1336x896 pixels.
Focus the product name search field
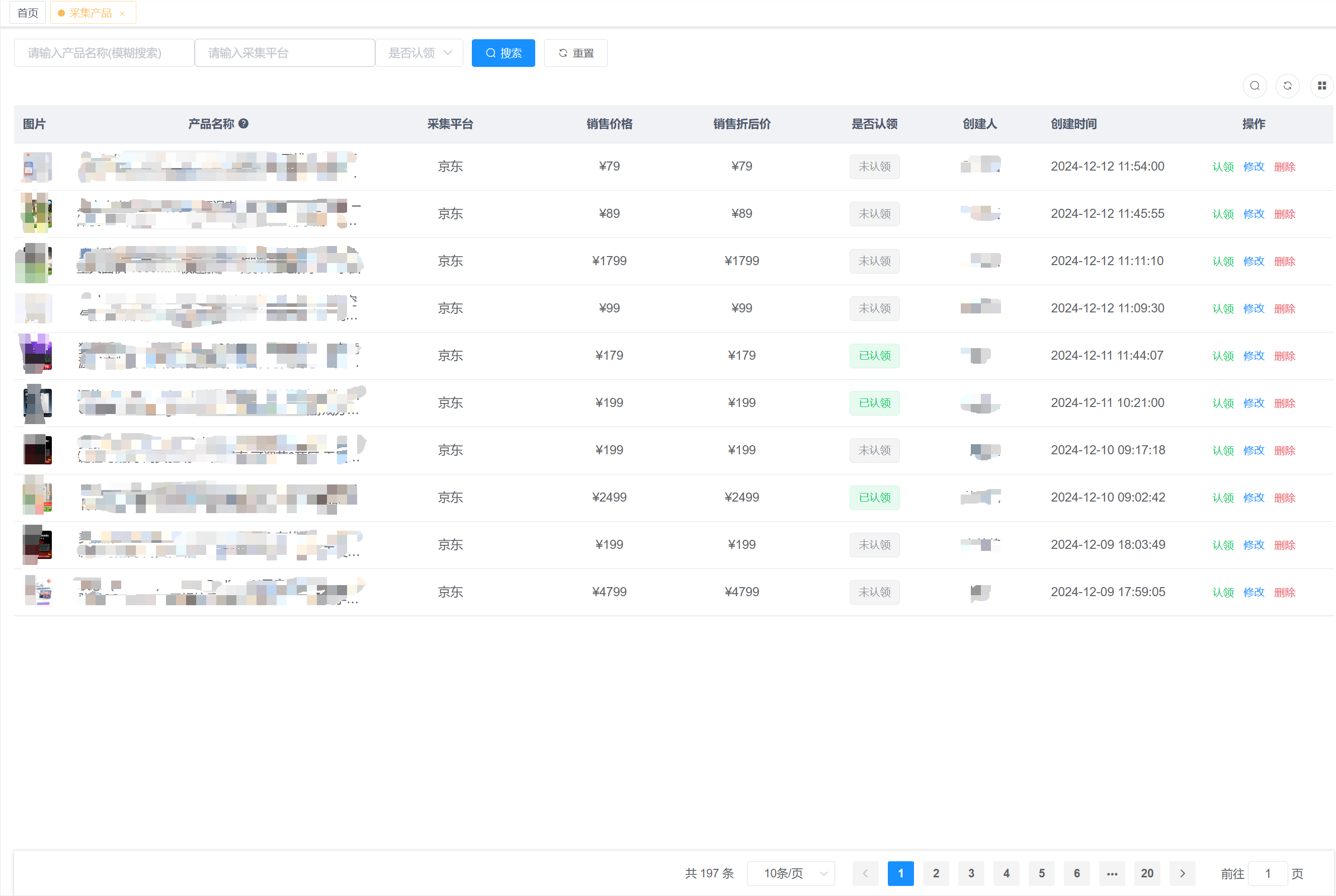coord(104,53)
